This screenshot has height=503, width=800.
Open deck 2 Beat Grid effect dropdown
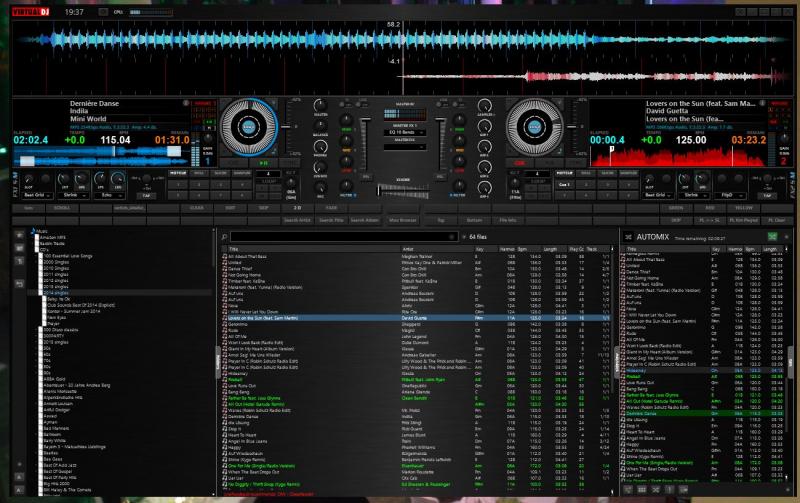click(x=658, y=195)
